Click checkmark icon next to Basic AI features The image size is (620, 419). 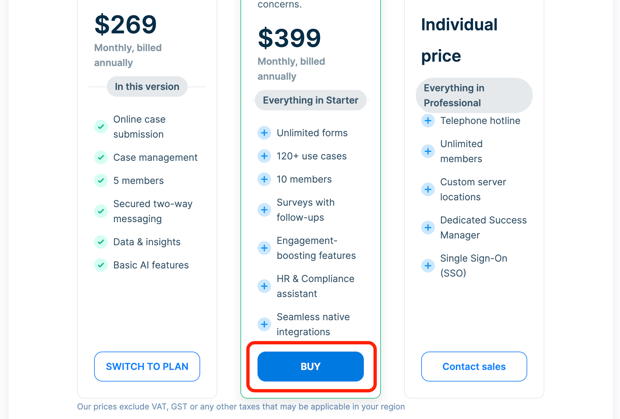[x=101, y=265]
